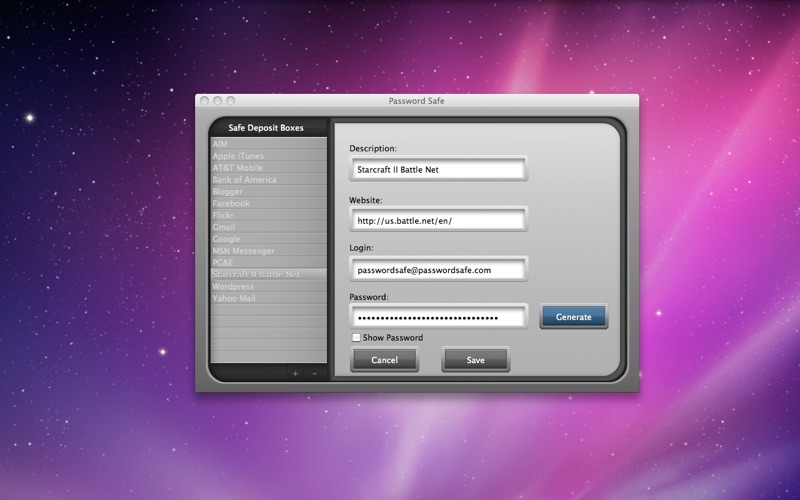Click the plus icon to add entry

tap(295, 373)
